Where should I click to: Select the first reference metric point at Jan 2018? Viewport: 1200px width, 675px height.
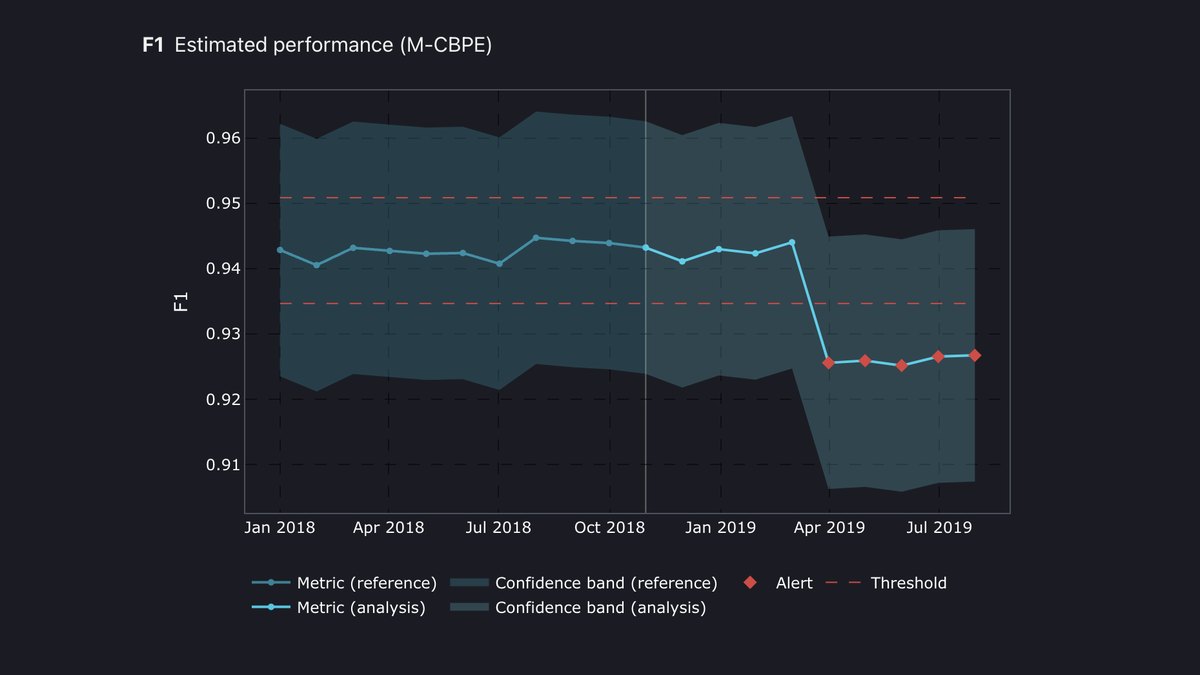coord(280,250)
